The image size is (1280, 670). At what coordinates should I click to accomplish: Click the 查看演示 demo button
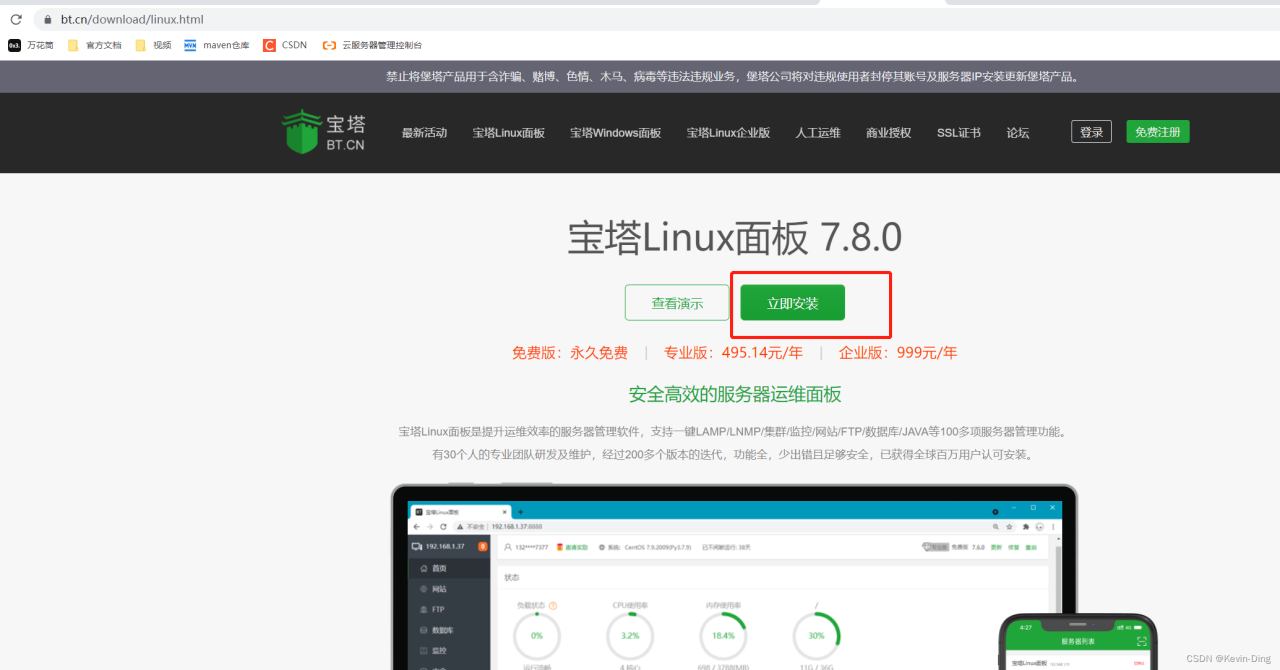[x=677, y=302]
